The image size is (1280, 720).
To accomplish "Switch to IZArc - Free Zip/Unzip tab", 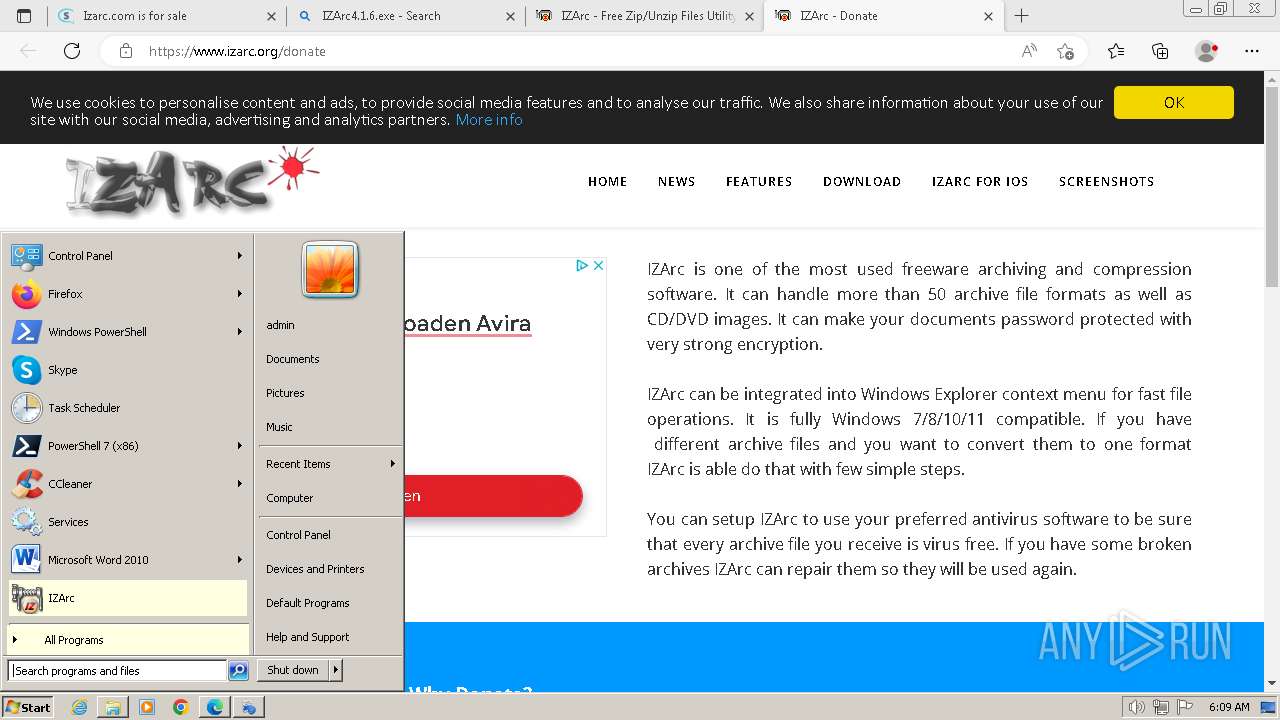I will (643, 16).
